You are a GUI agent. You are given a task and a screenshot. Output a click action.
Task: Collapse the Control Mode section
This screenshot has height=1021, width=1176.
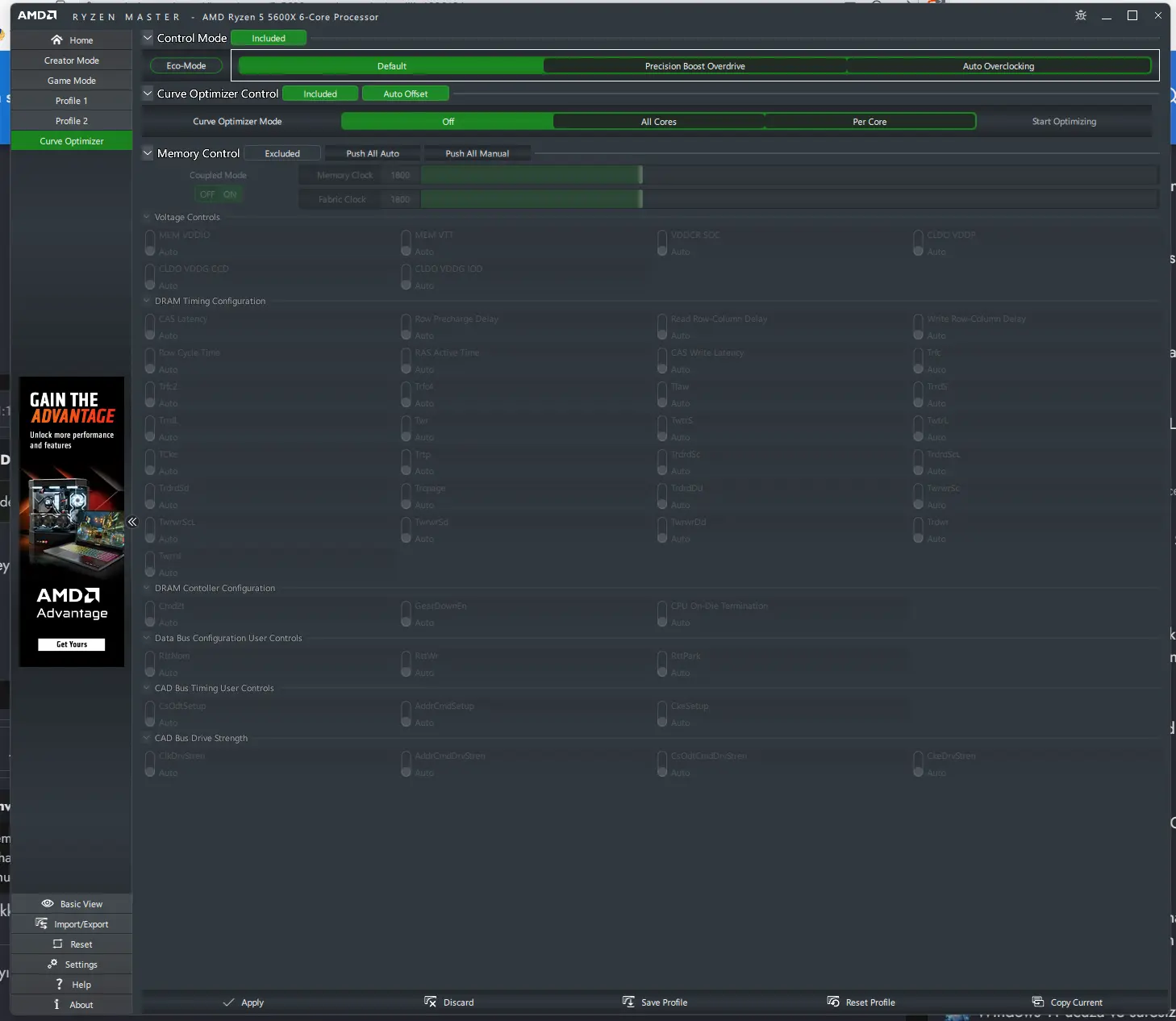click(148, 38)
